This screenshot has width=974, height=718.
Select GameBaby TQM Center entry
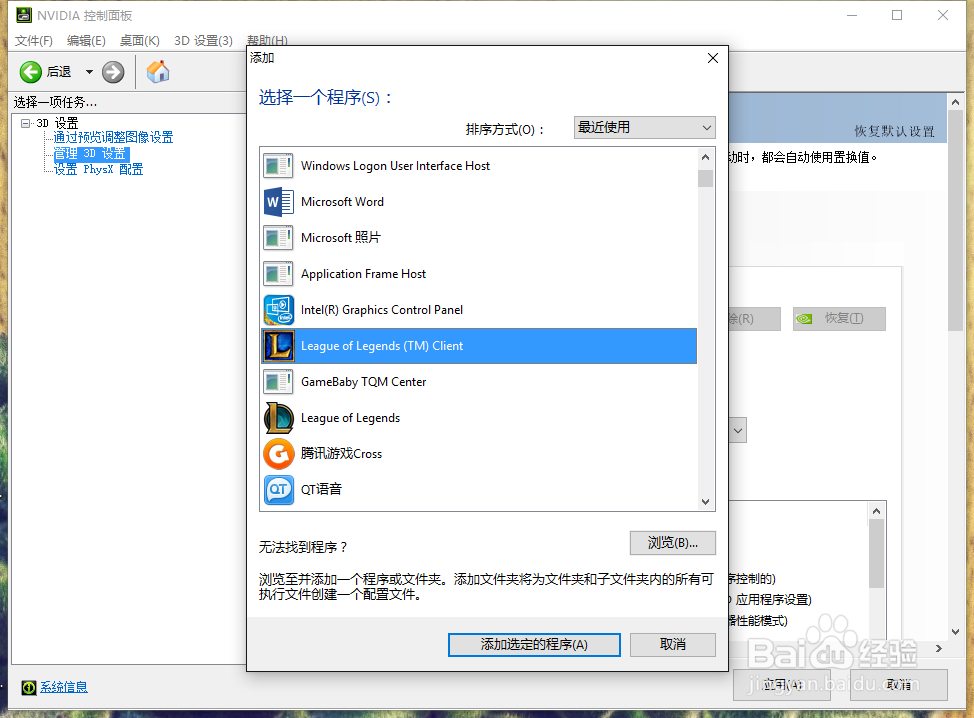click(478, 382)
